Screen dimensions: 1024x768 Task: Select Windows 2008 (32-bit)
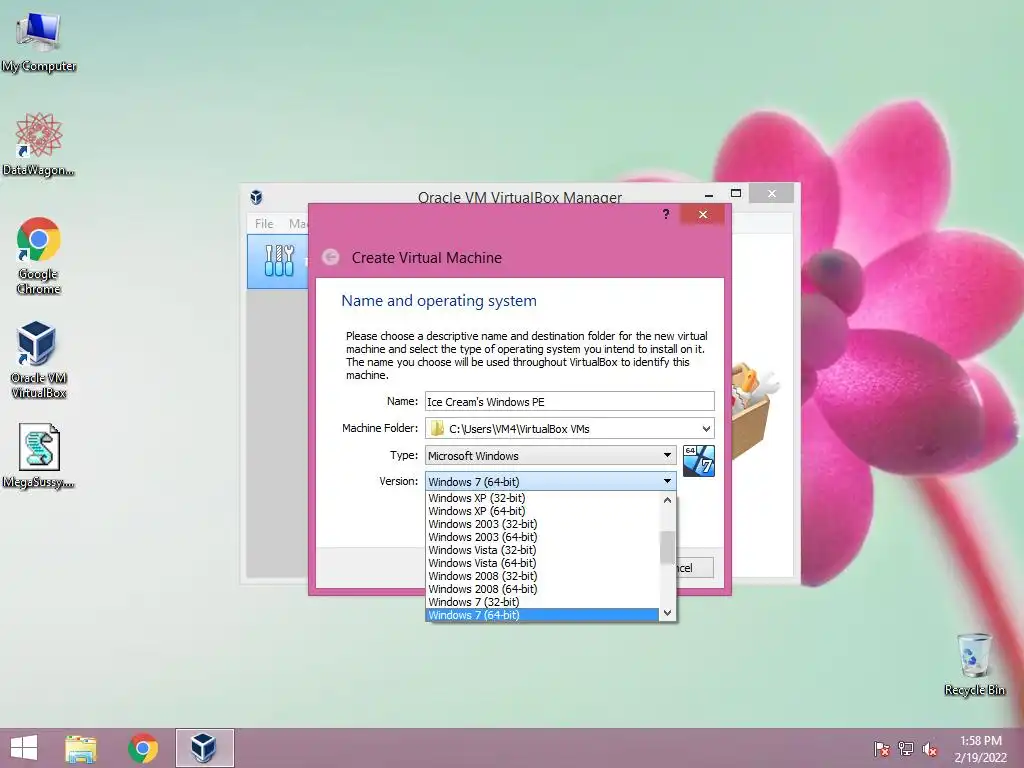pyautogui.click(x=542, y=576)
